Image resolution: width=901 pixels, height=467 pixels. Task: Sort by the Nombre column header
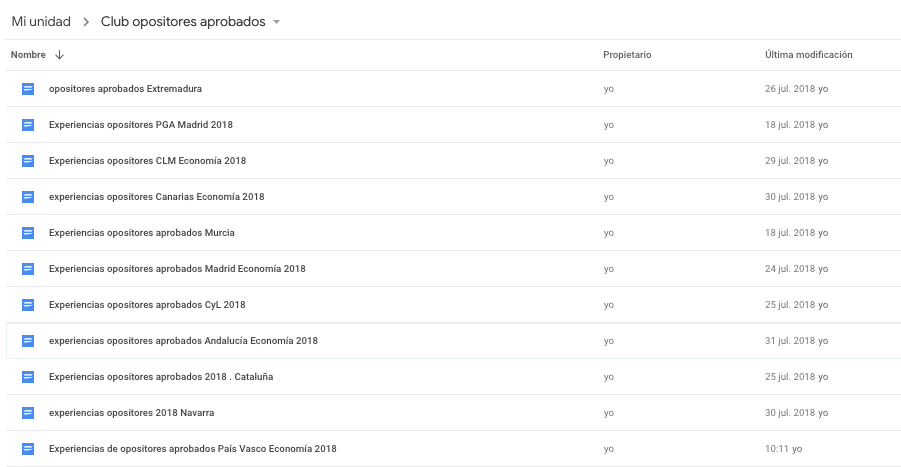pos(28,55)
